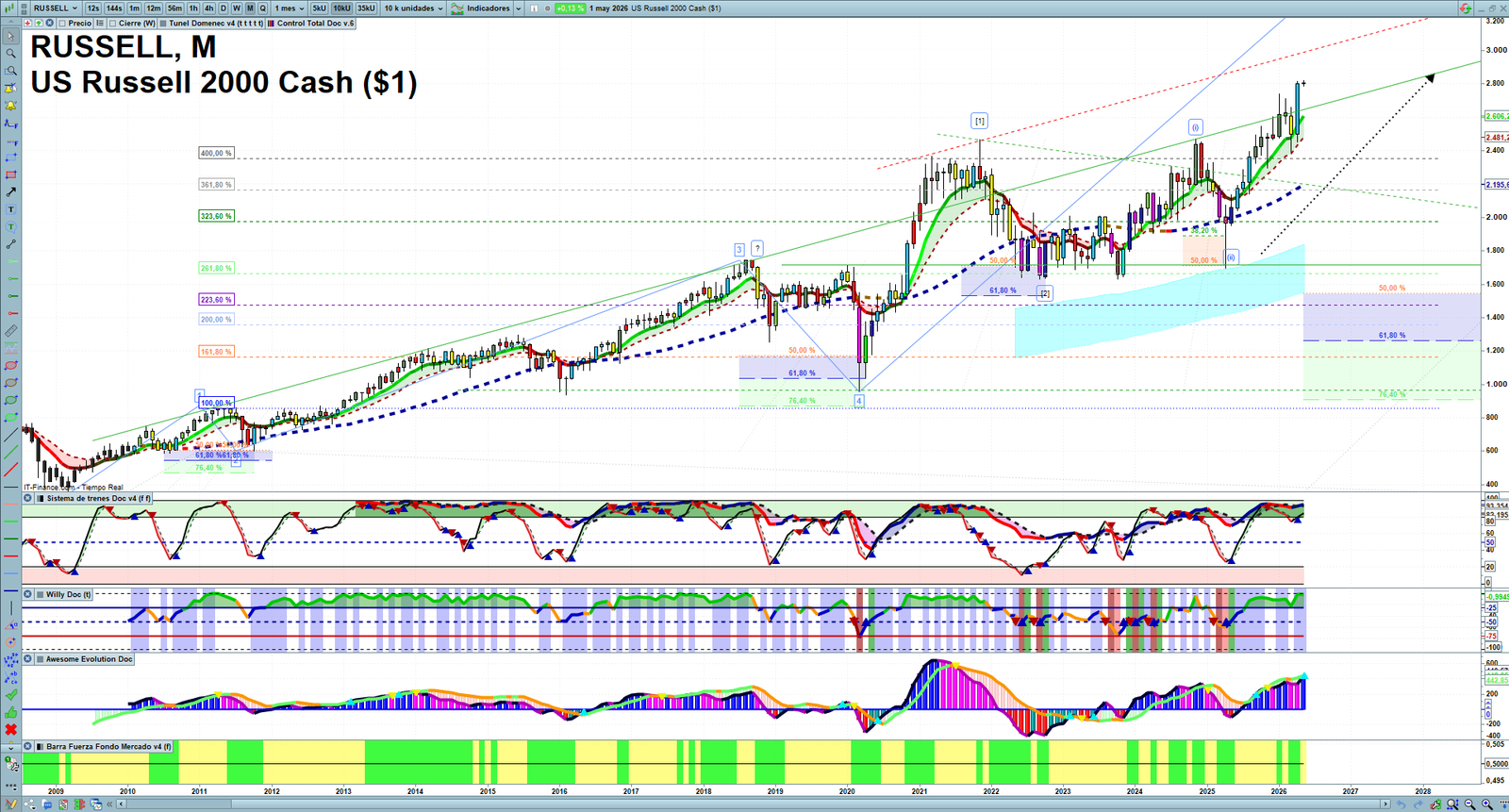The image size is (1509, 812).
Task: Select the red diagonal line tool
Action: (10, 470)
